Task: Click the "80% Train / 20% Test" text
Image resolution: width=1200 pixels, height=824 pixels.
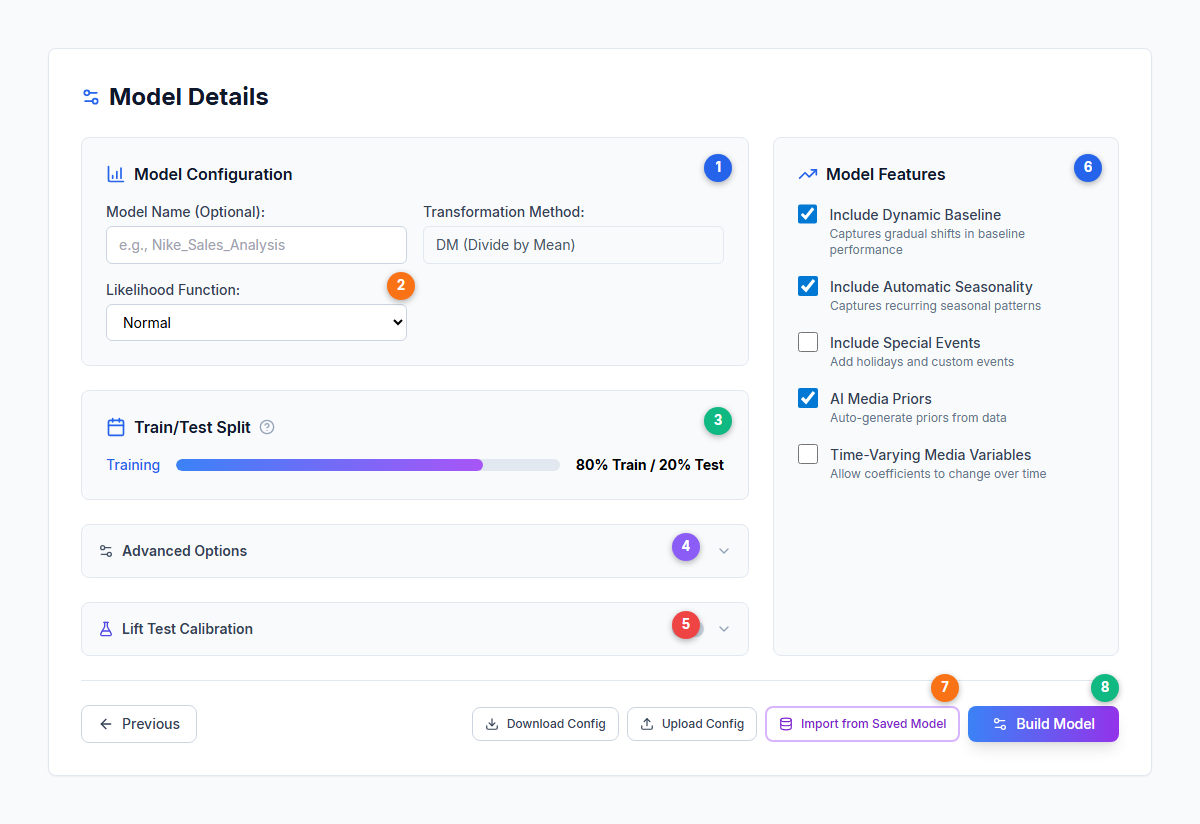Action: point(650,465)
